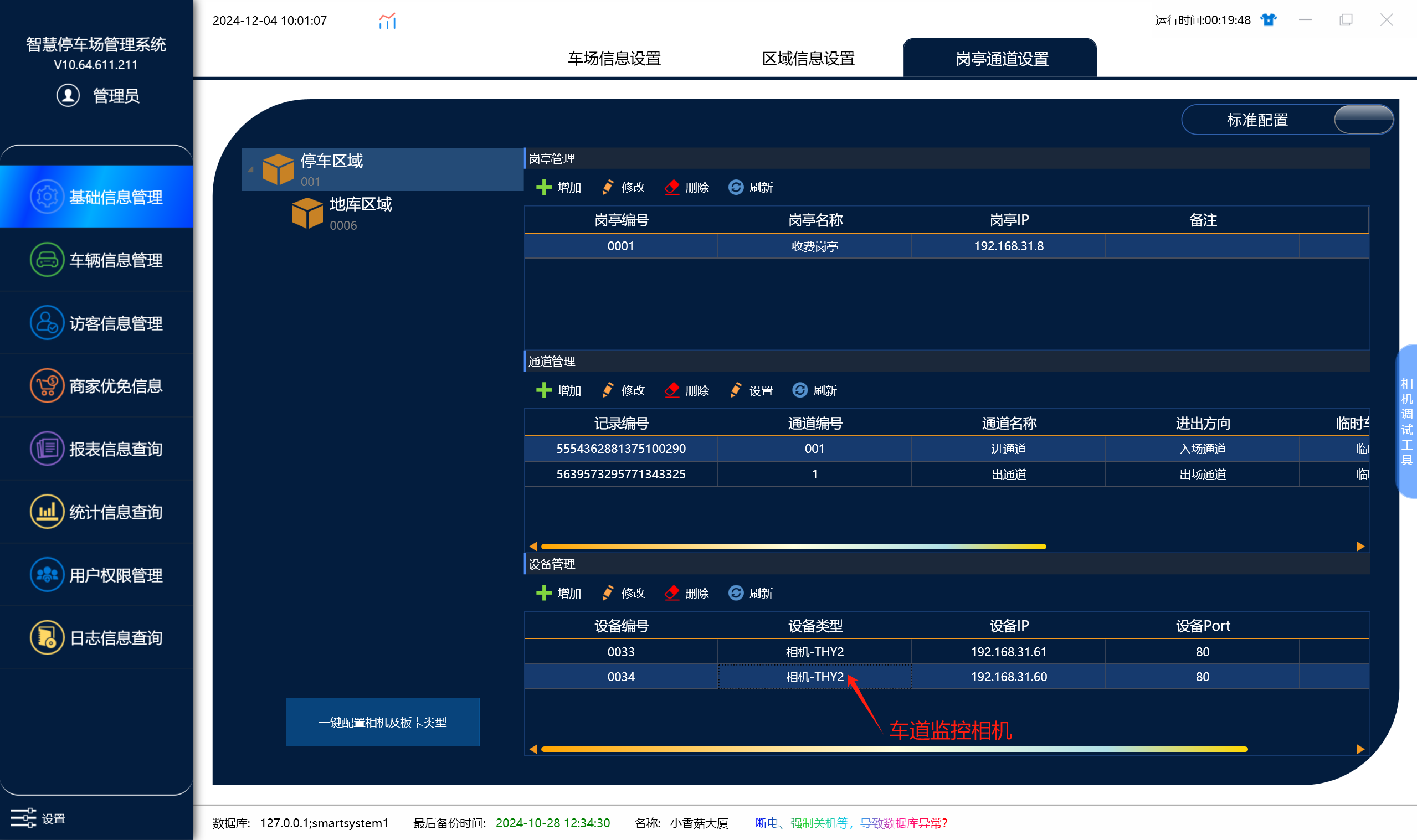Click the Refresh icon in 设备管理 toolbar
Screen dimensions: 1417x840
[x=736, y=592]
